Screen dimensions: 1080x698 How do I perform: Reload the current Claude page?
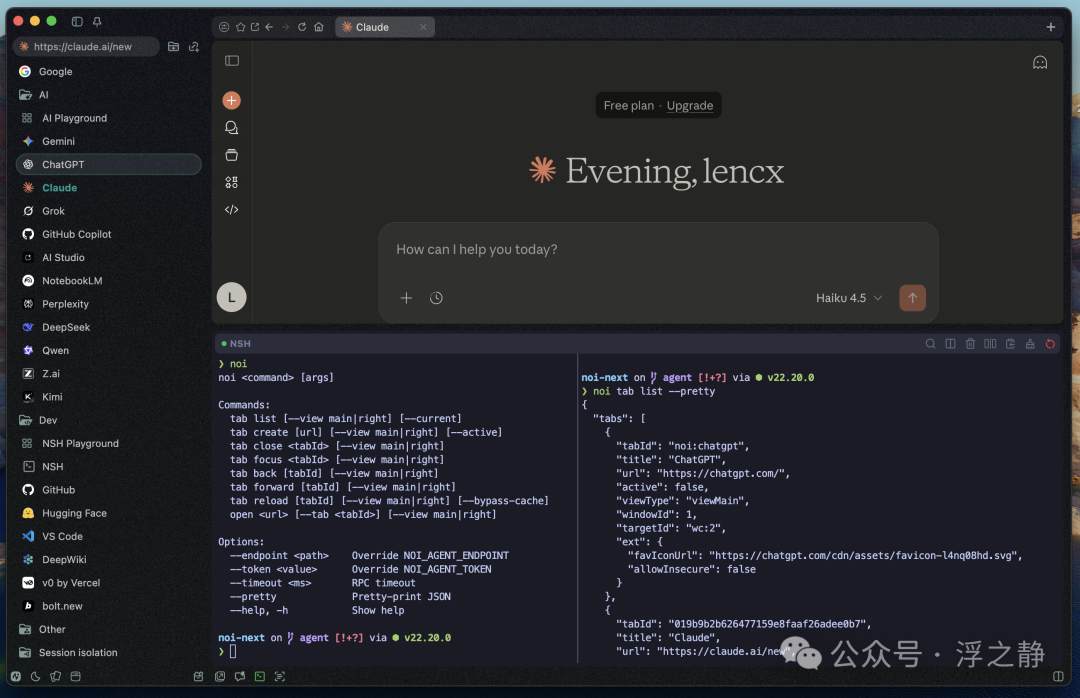[x=302, y=27]
